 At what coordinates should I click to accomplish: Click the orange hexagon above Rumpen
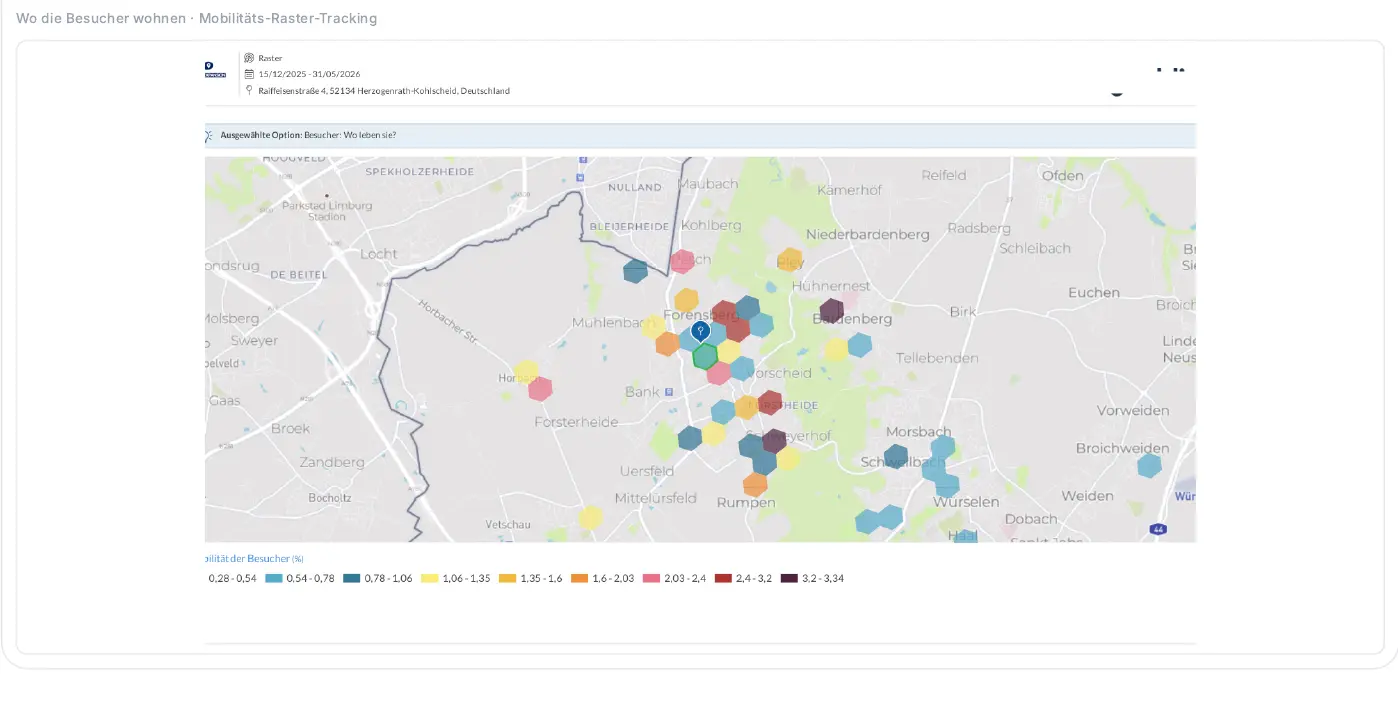click(x=755, y=485)
